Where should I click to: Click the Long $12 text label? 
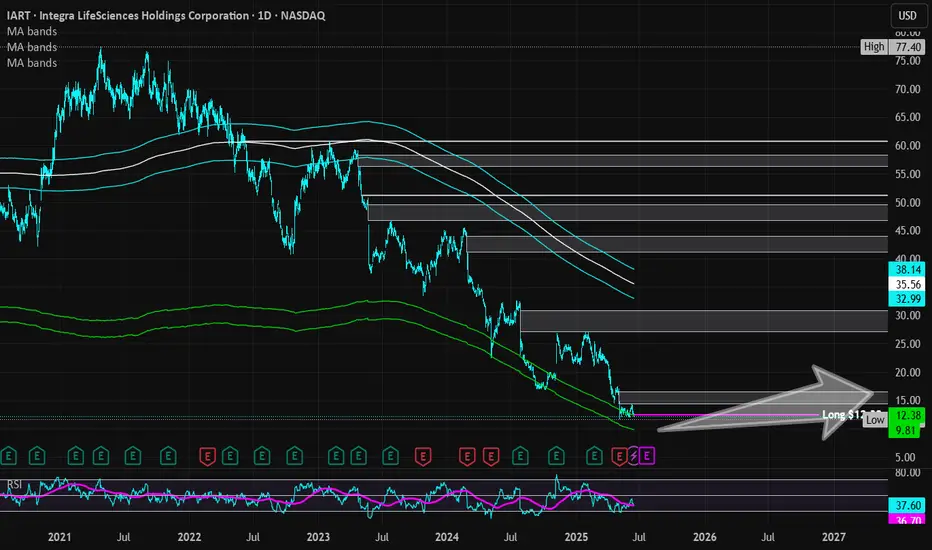tap(851, 414)
